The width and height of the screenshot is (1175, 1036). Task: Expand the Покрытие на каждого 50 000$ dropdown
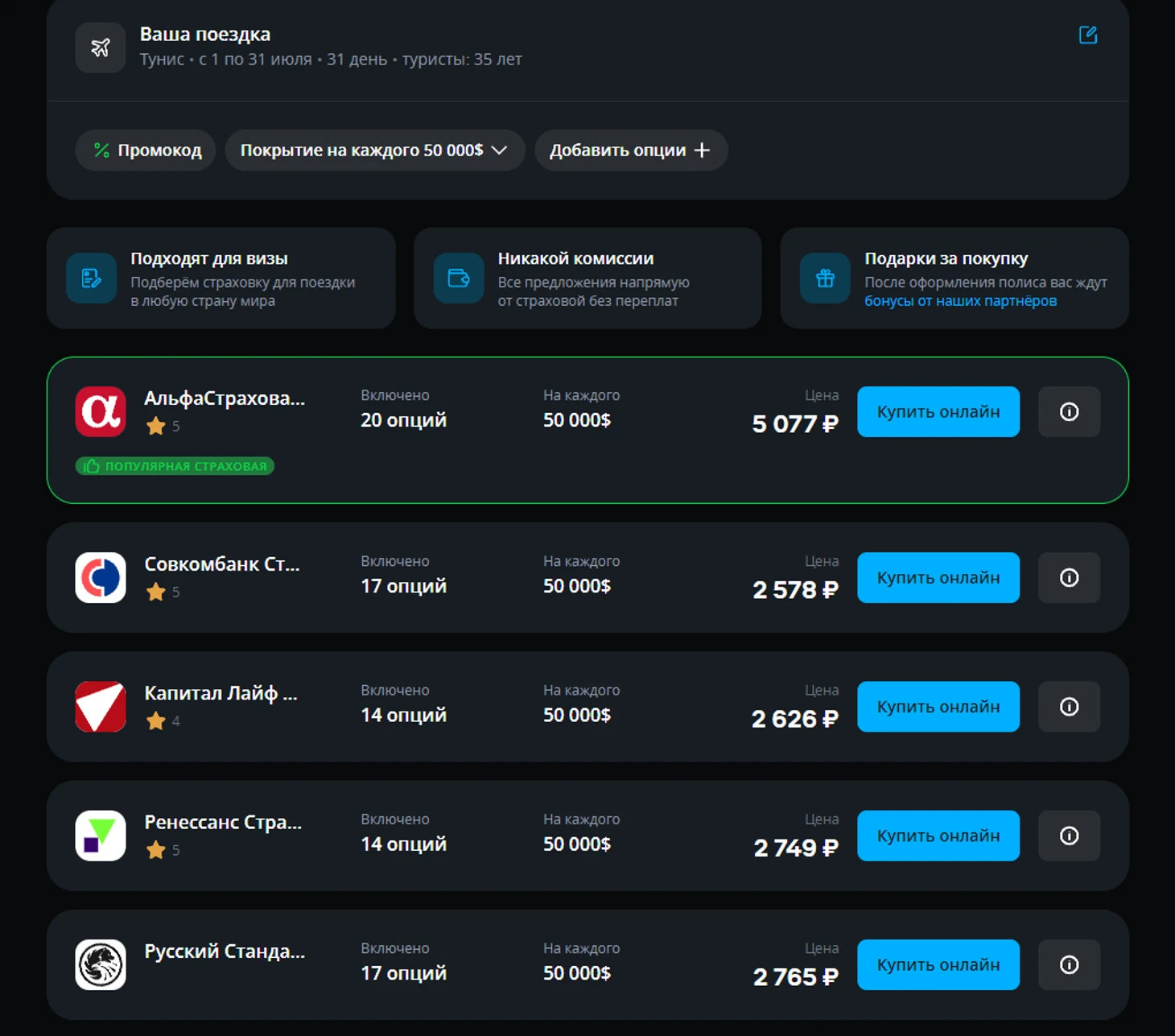[x=374, y=151]
